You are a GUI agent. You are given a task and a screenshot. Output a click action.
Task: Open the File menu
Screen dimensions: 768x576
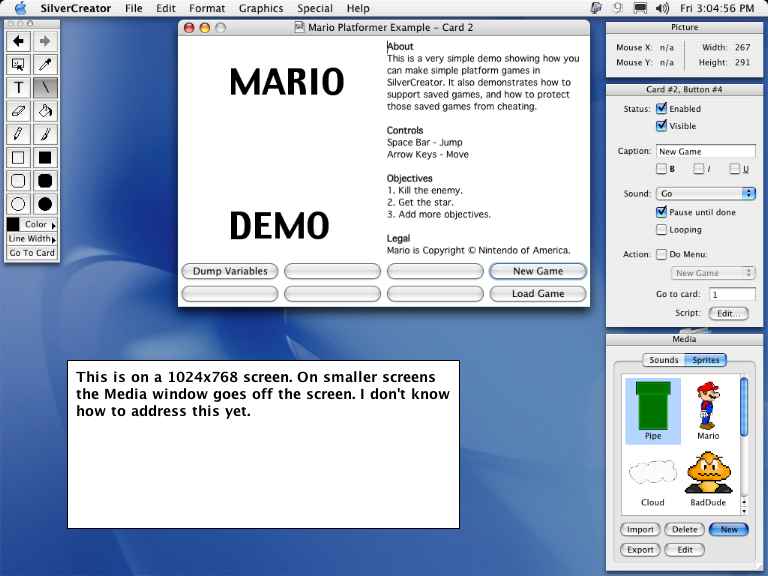click(x=133, y=8)
